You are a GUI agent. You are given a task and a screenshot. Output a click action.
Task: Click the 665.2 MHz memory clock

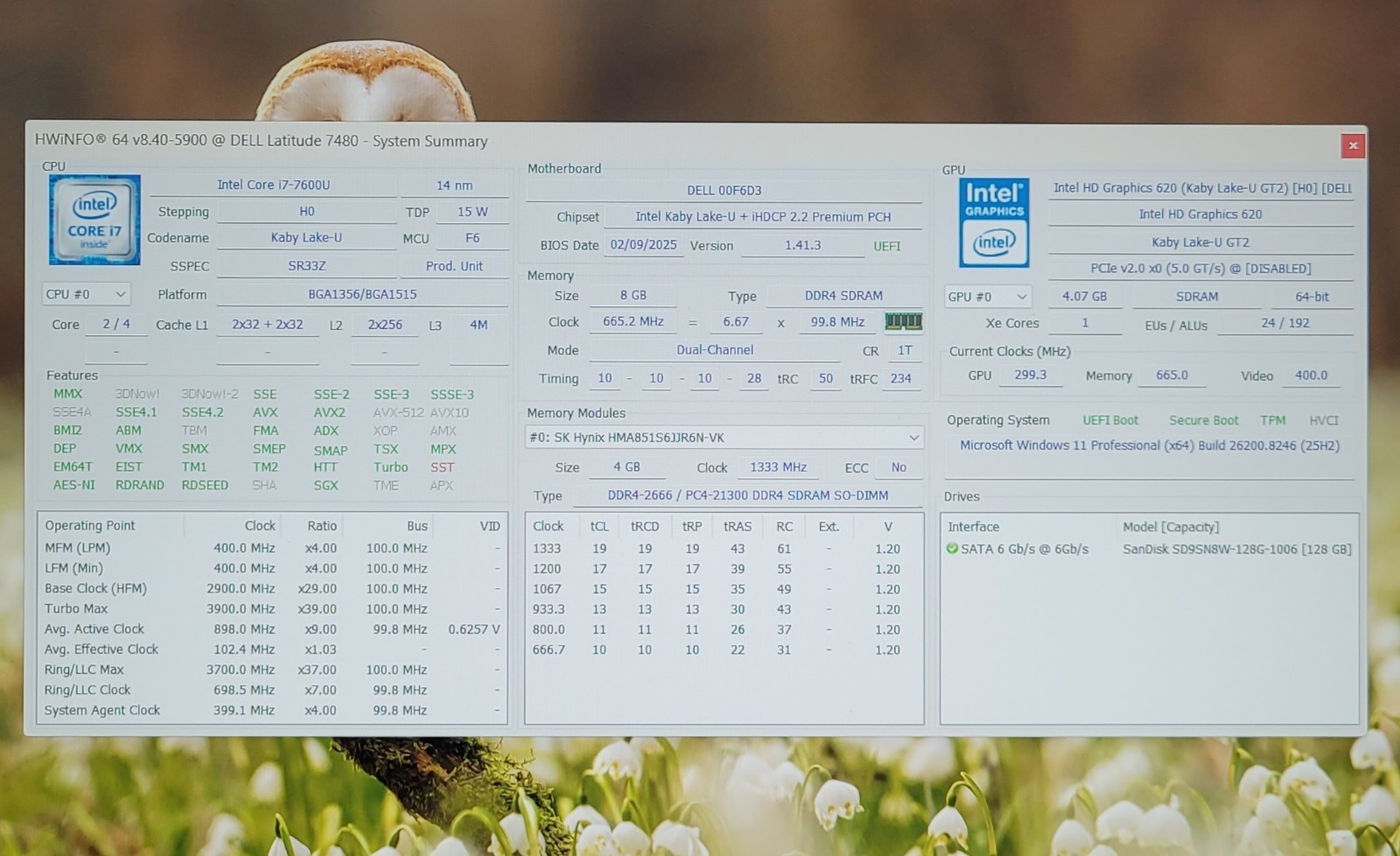[x=633, y=321]
